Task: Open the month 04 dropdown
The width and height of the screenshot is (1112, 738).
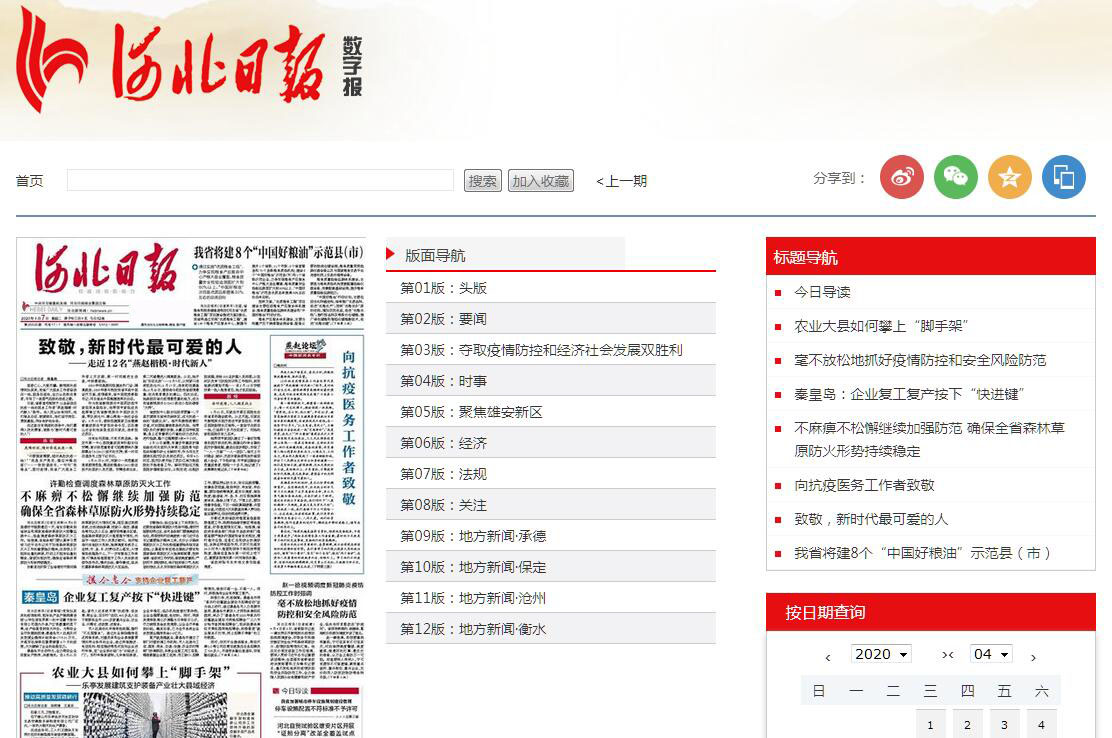Action: tap(990, 654)
